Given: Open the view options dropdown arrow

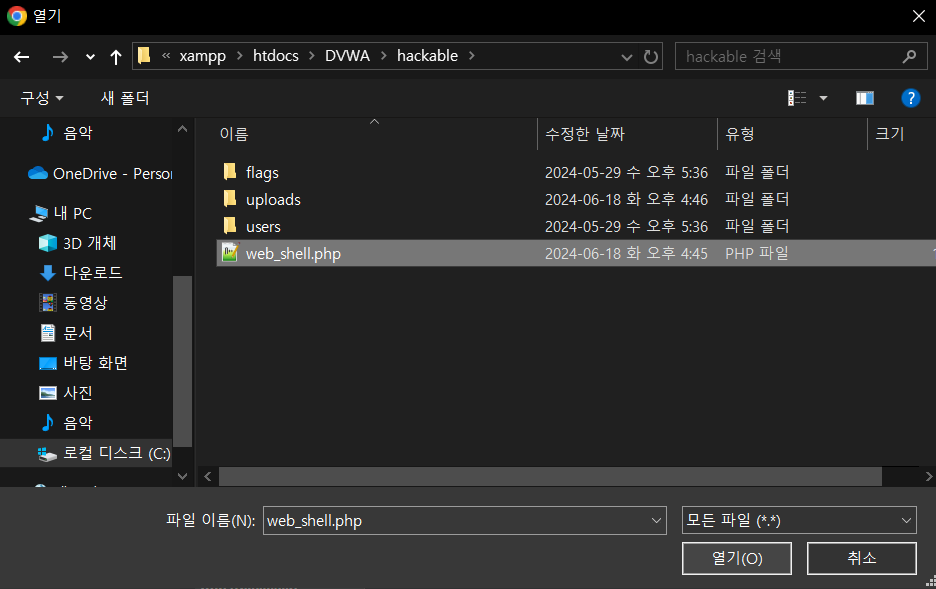Looking at the screenshot, I should tap(823, 98).
